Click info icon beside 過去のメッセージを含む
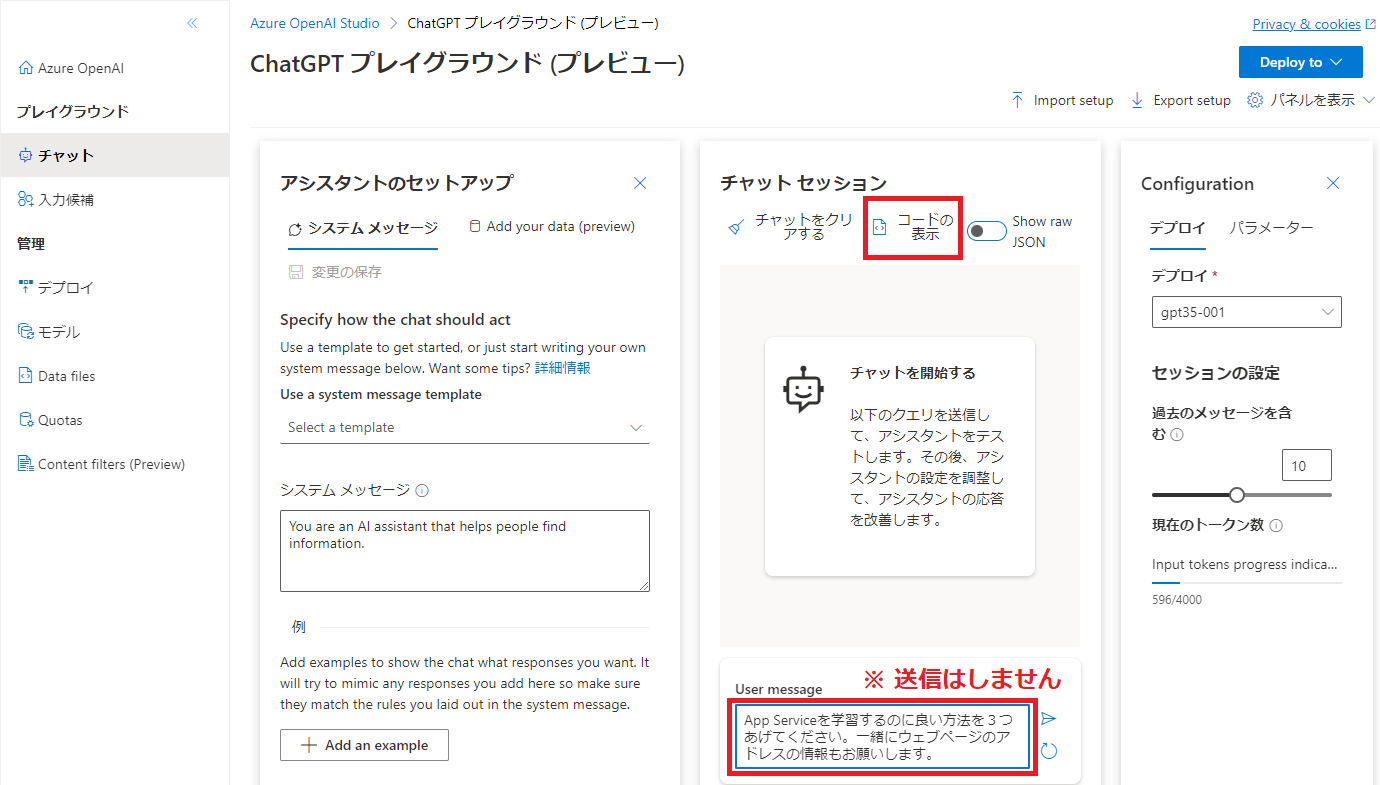The height and width of the screenshot is (785, 1380). click(x=1177, y=435)
